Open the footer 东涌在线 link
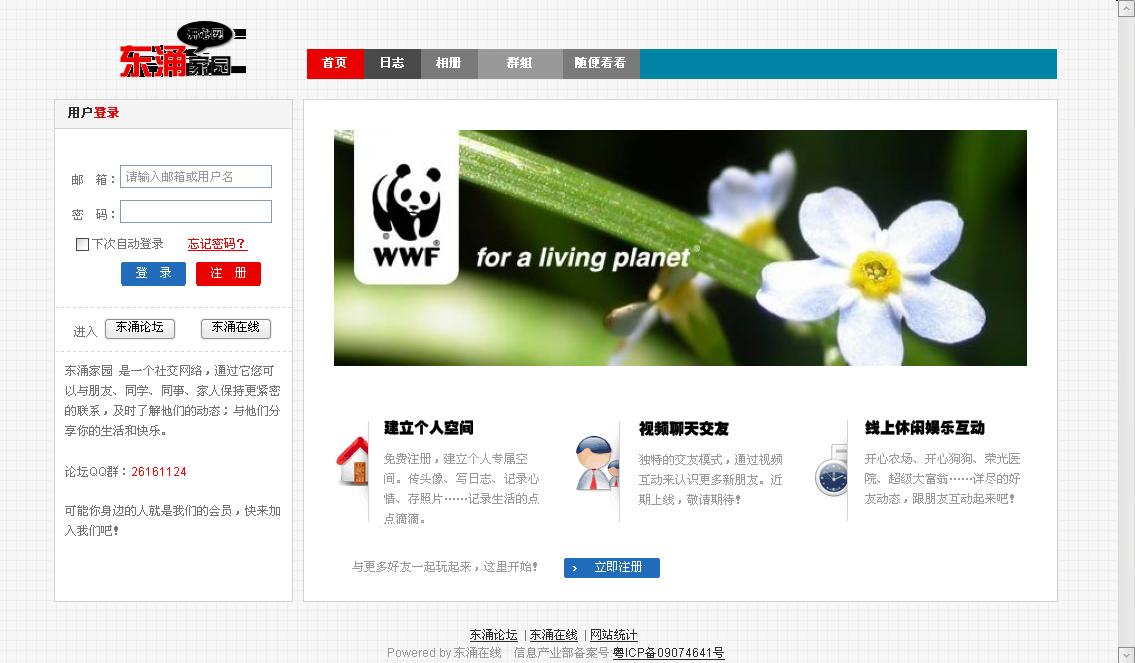1135x663 pixels. coord(554,635)
